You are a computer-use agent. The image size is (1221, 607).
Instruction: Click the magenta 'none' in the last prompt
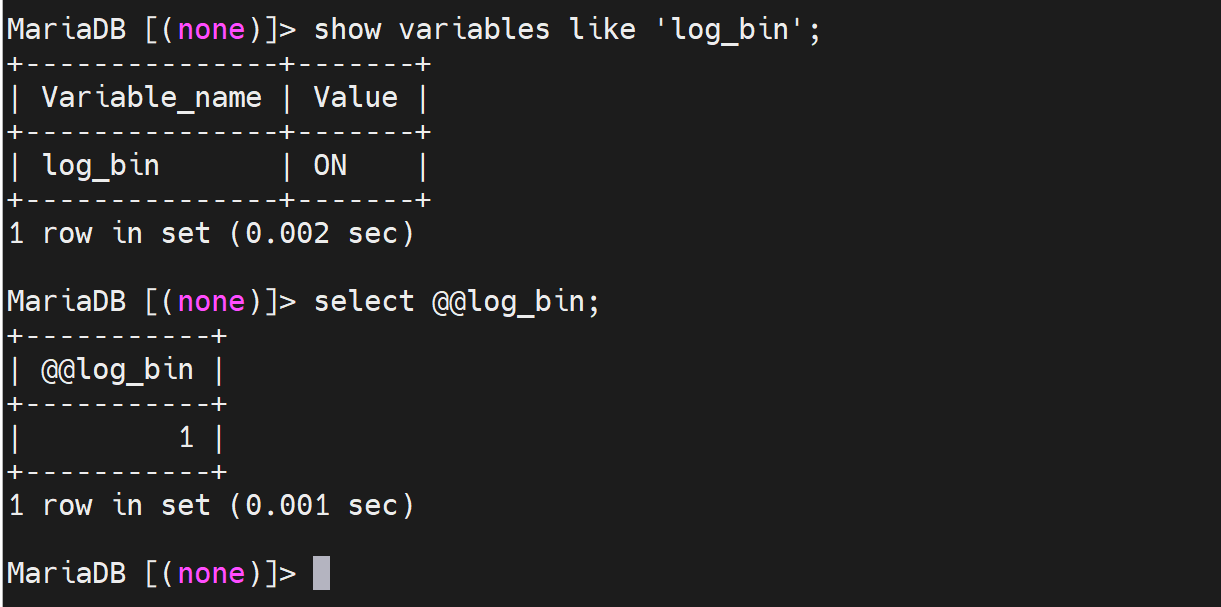click(x=211, y=573)
